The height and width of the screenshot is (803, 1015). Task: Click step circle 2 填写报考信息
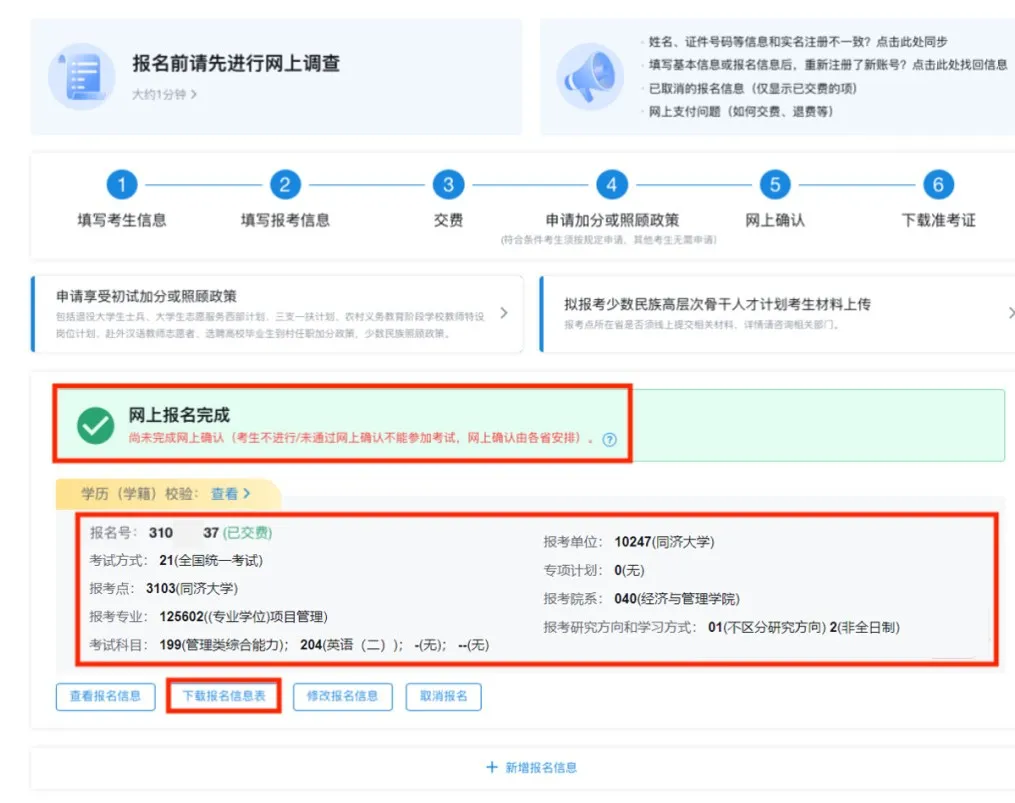(284, 185)
